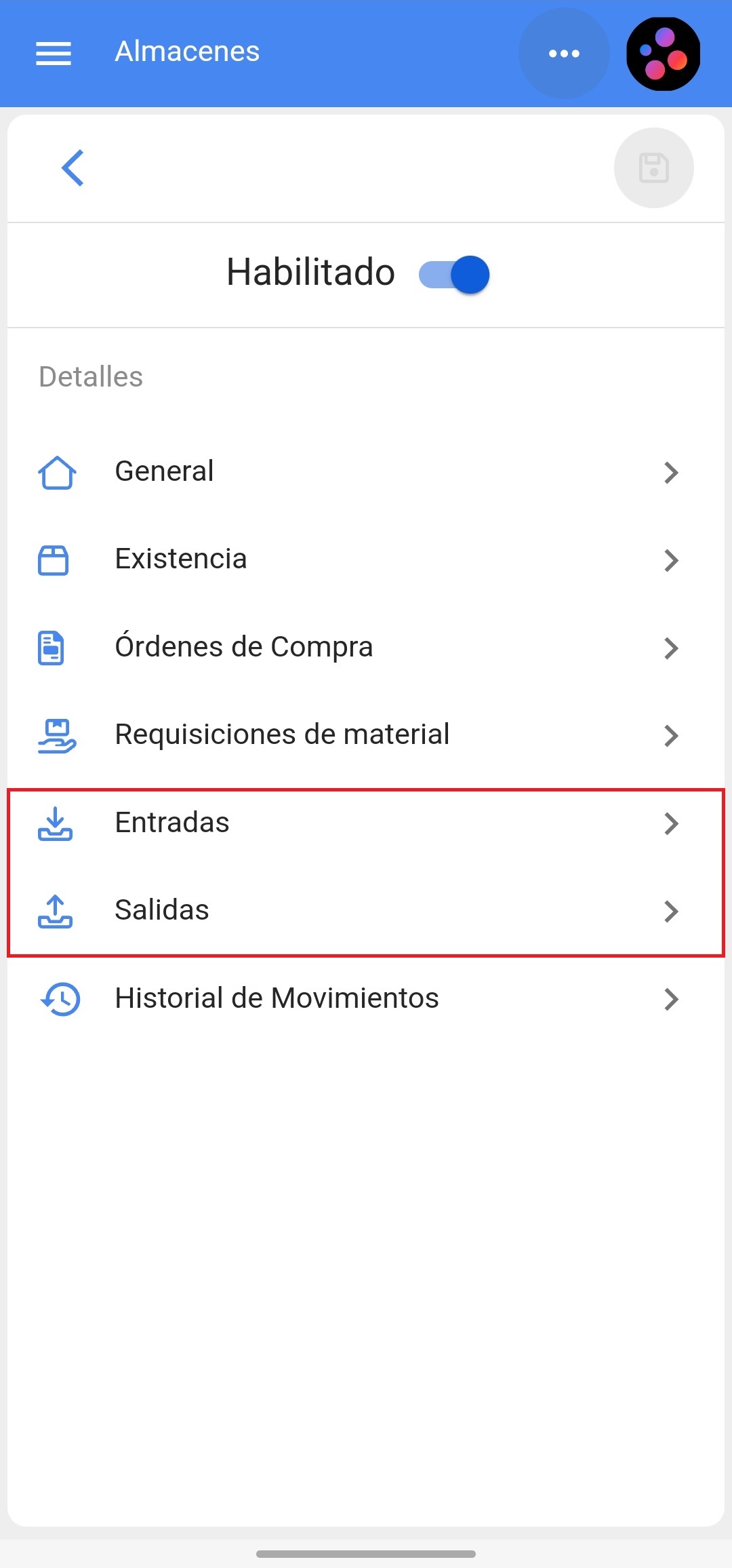Image resolution: width=732 pixels, height=1568 pixels.
Task: Tap the document icon for Órdenes de Compra
Action: pyautogui.click(x=52, y=648)
